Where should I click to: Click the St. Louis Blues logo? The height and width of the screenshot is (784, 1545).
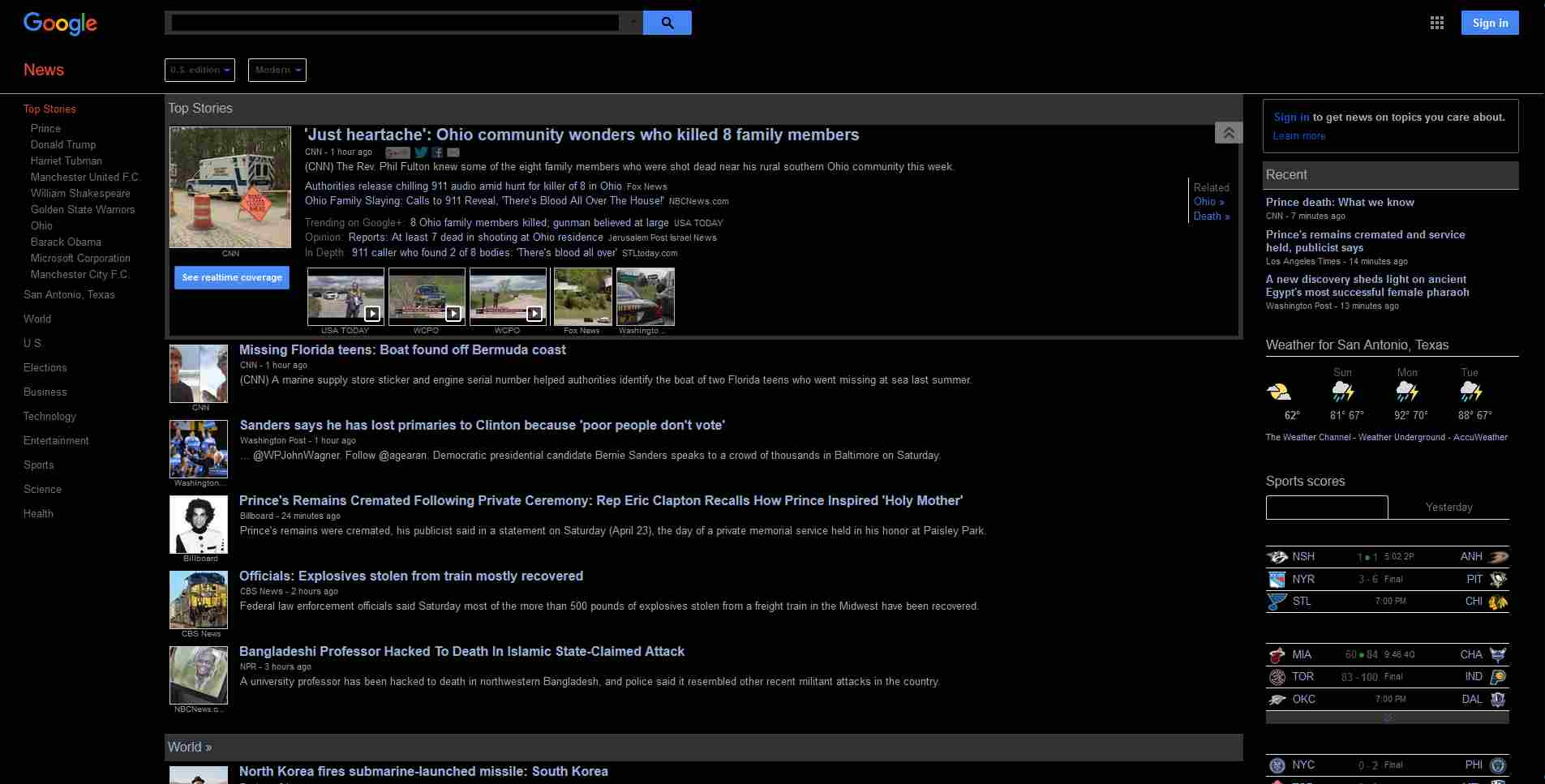click(x=1277, y=602)
